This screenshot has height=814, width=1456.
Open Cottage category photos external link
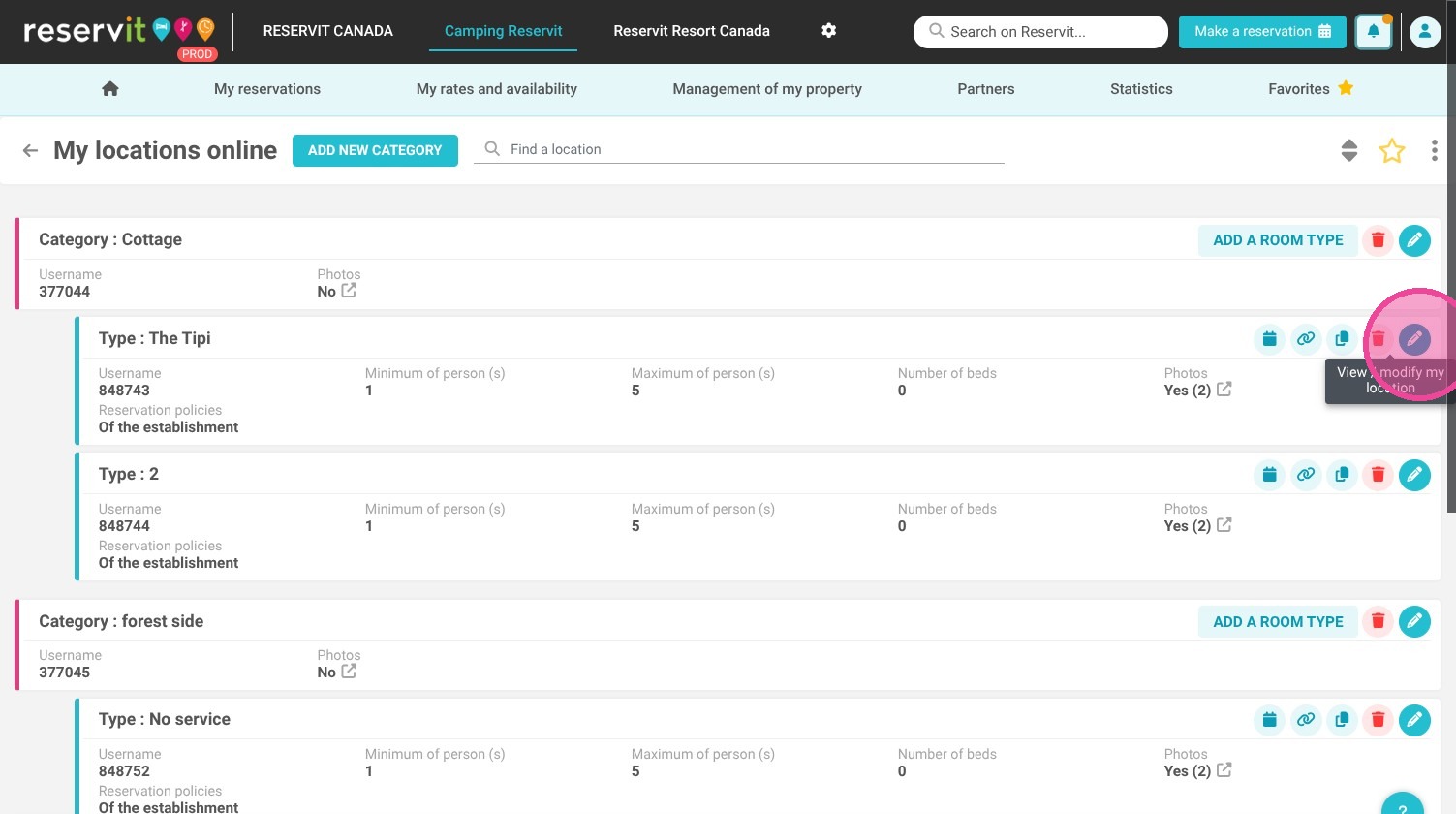click(349, 291)
